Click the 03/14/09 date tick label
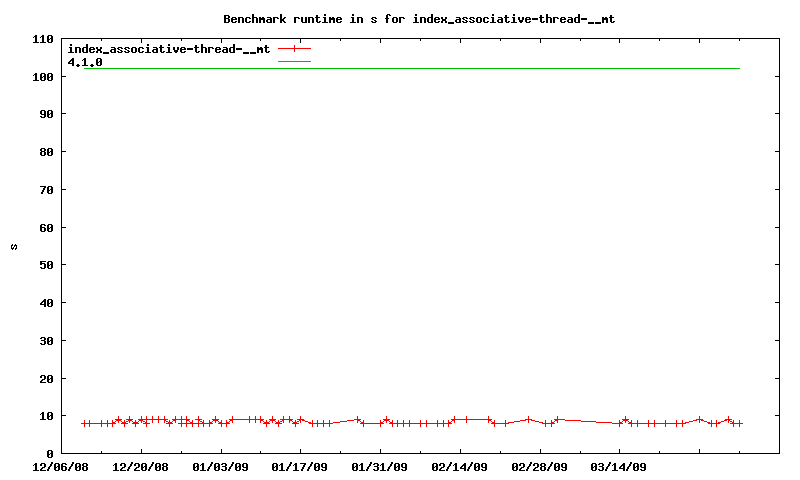The height and width of the screenshot is (480, 800). pos(619,466)
